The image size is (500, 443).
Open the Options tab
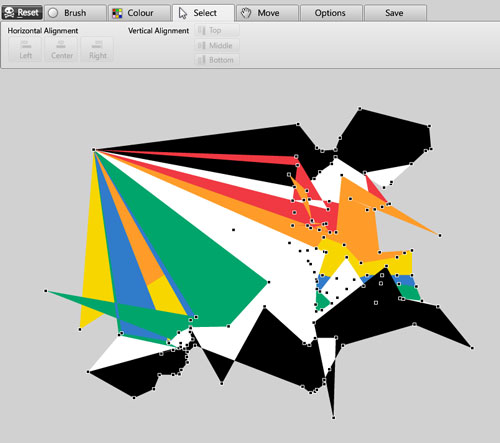click(x=331, y=13)
